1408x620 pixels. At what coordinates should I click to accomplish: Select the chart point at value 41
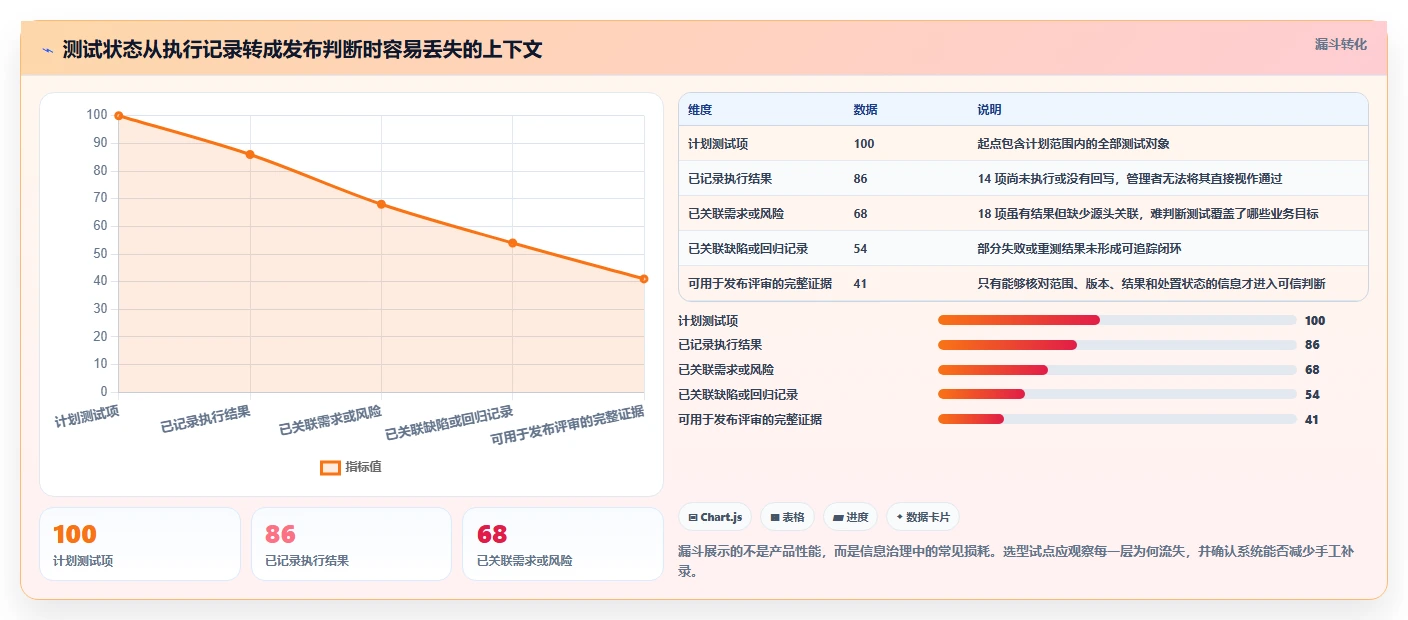[x=643, y=279]
